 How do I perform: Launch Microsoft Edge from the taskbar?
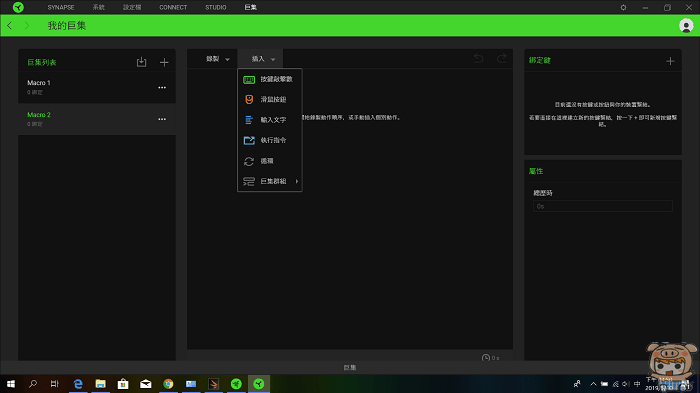tap(78, 384)
